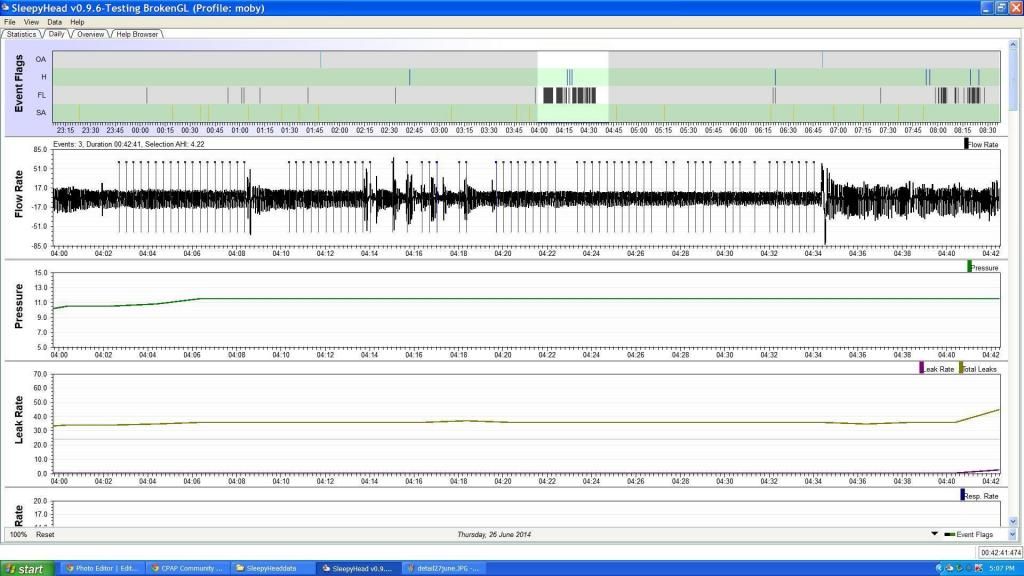The image size is (1024, 576).
Task: Click the SleepyHead title bar app icon
Action: tap(5, 8)
